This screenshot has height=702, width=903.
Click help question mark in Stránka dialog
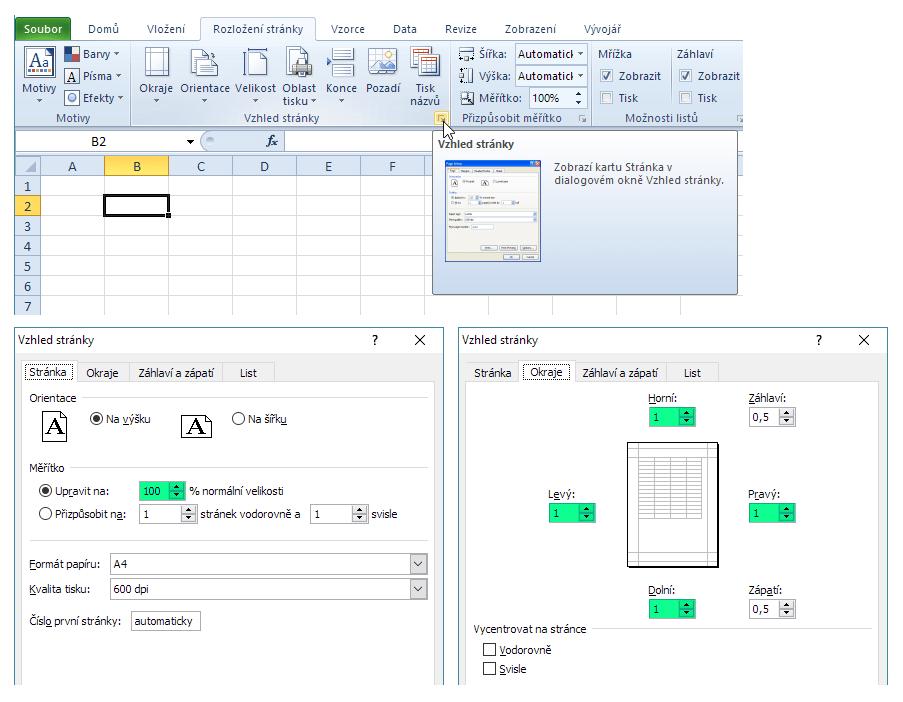pos(375,340)
